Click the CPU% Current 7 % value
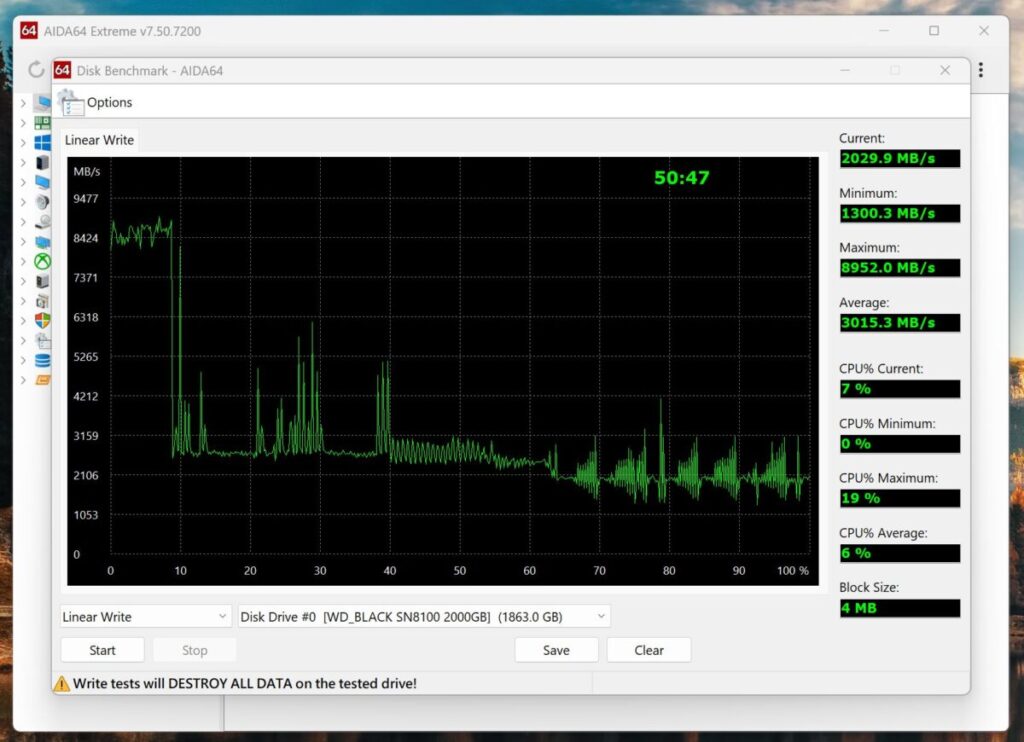The image size is (1024, 742). (899, 389)
